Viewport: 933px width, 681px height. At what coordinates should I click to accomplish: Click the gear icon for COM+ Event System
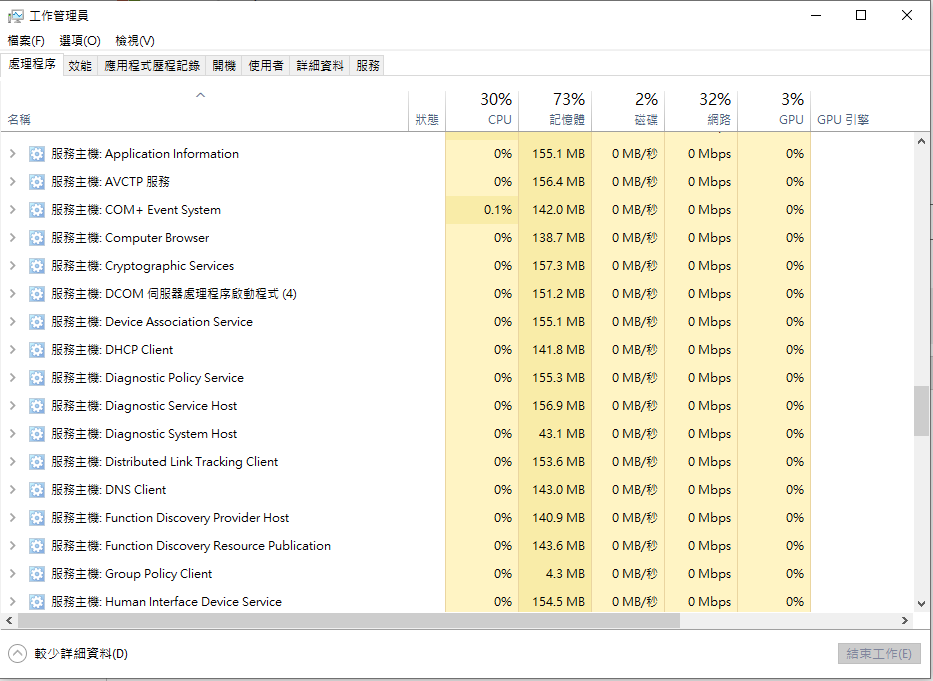coord(37,210)
